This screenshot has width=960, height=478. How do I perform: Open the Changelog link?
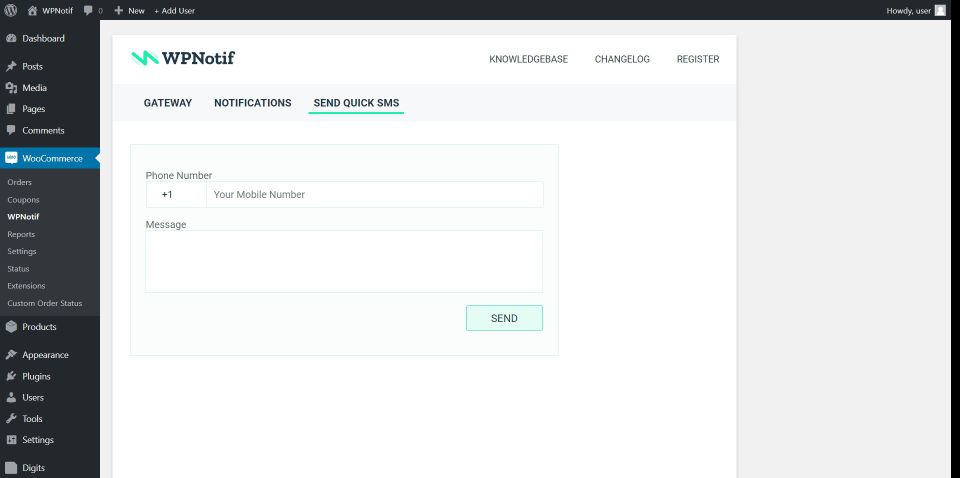[622, 59]
